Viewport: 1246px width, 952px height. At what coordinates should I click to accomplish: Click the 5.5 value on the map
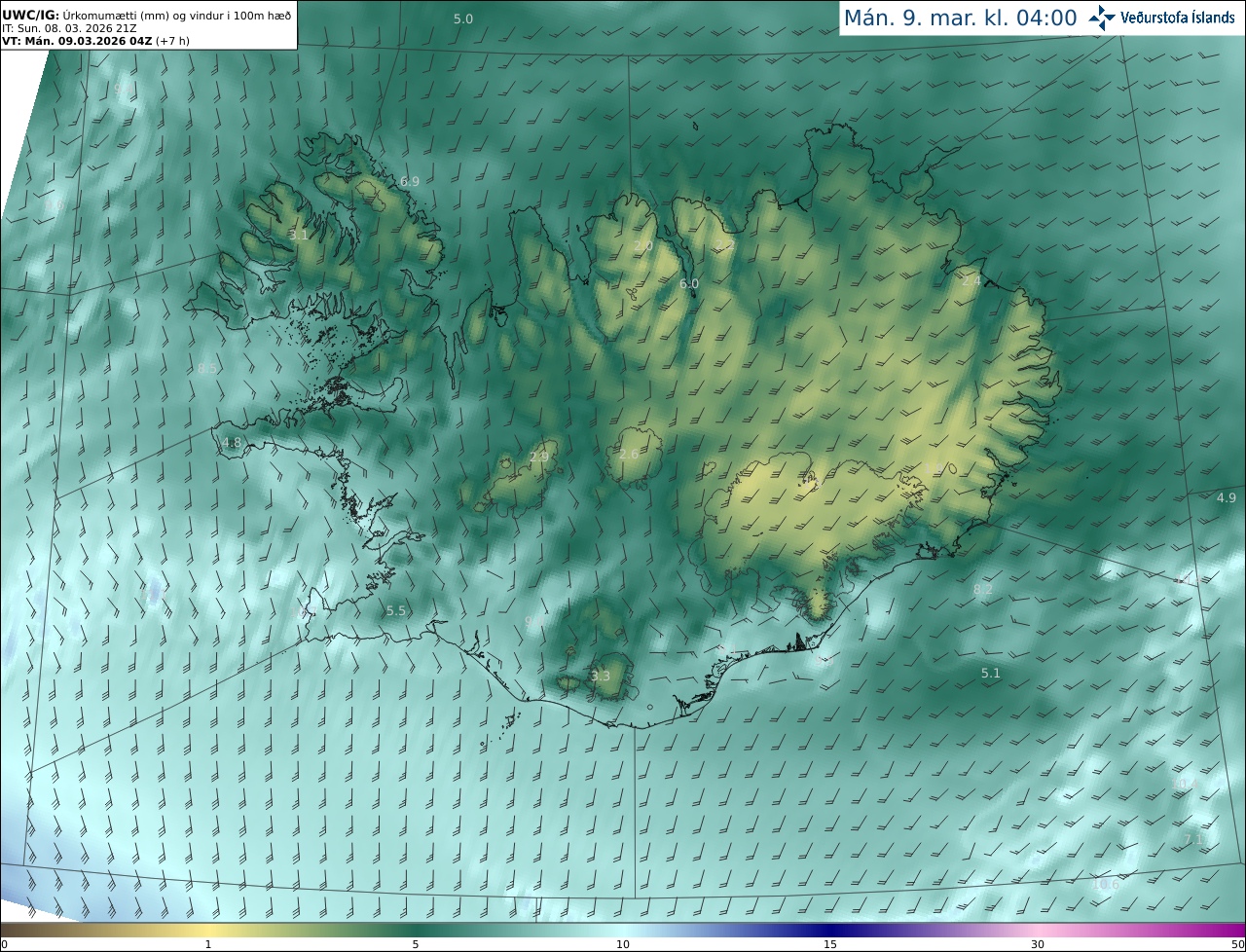point(396,611)
